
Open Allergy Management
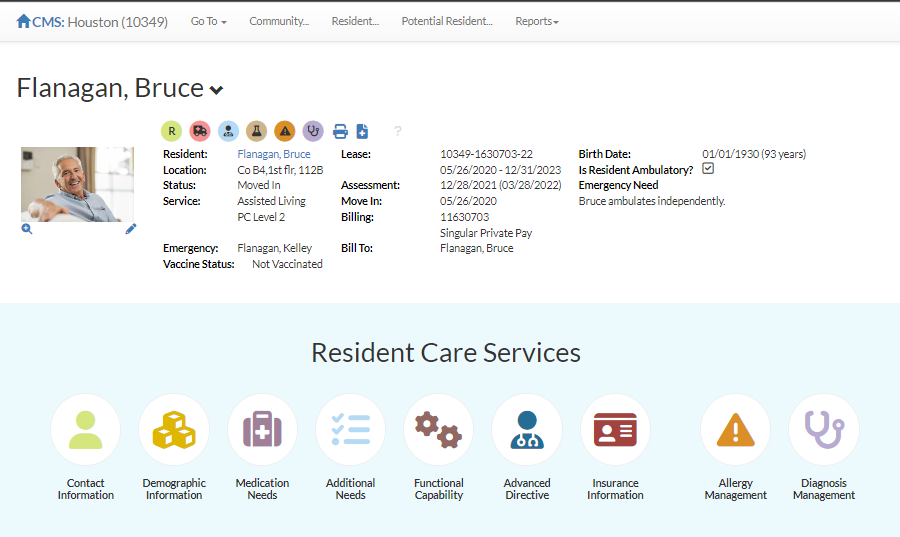pyautogui.click(x=735, y=429)
